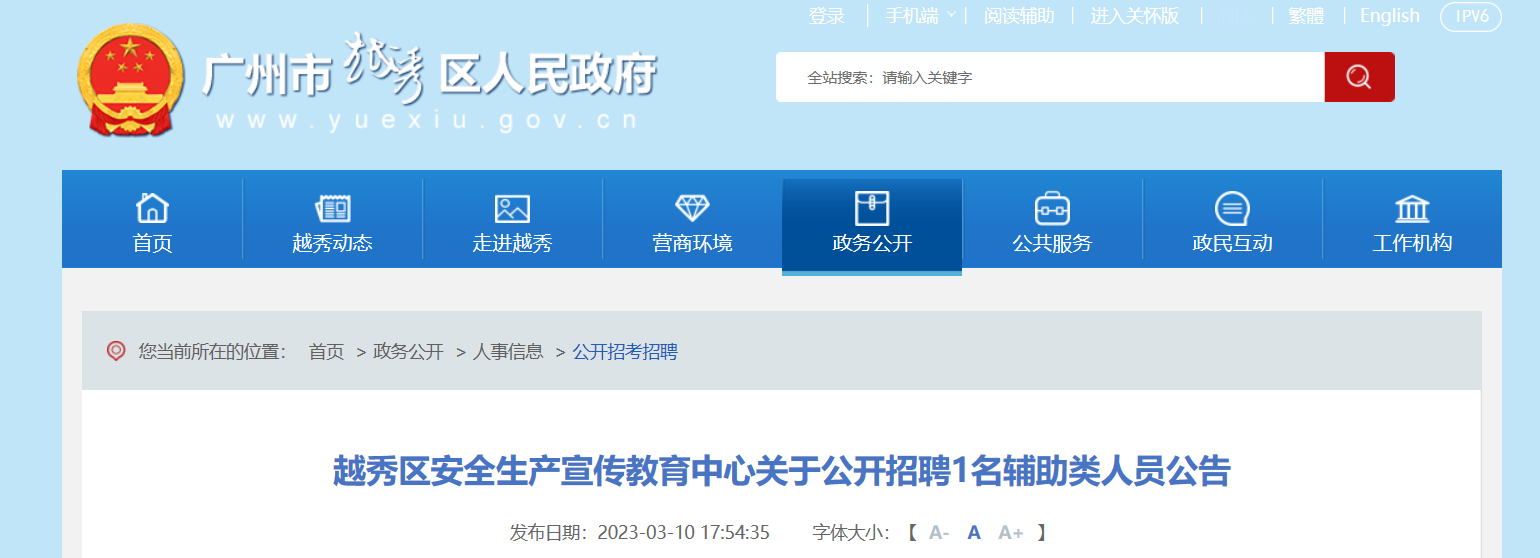This screenshot has height=558, width=1540.
Task: Switch to 繁體 version
Action: coord(1306,16)
